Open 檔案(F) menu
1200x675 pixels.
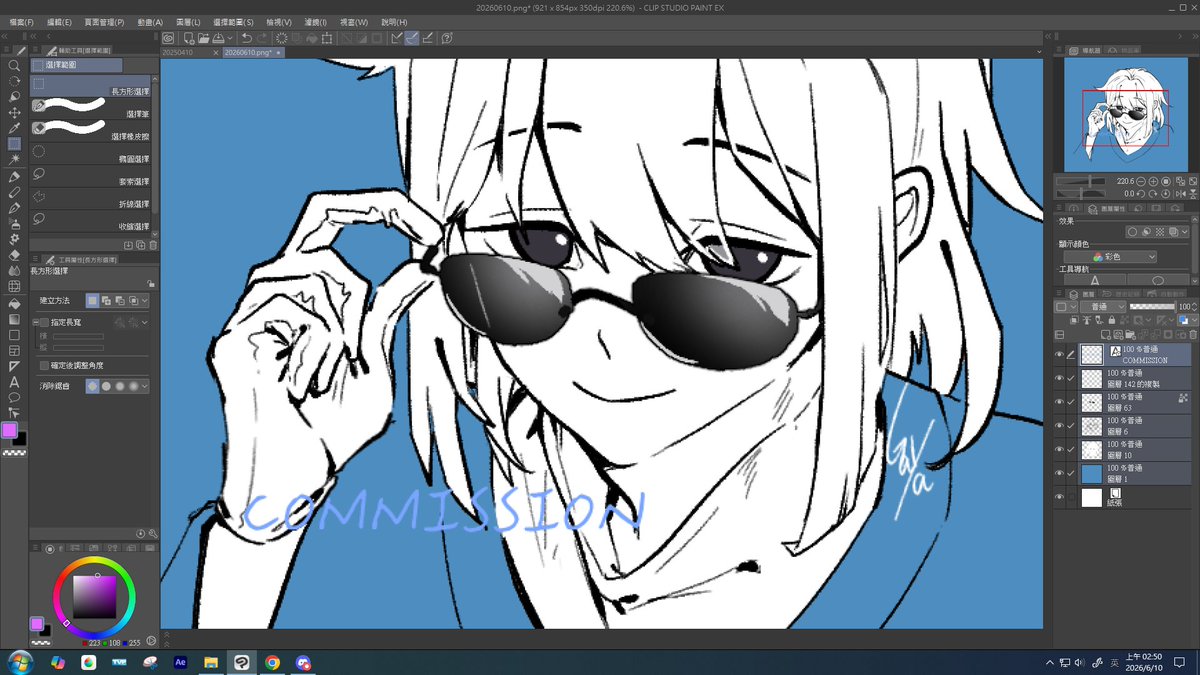pyautogui.click(x=20, y=21)
